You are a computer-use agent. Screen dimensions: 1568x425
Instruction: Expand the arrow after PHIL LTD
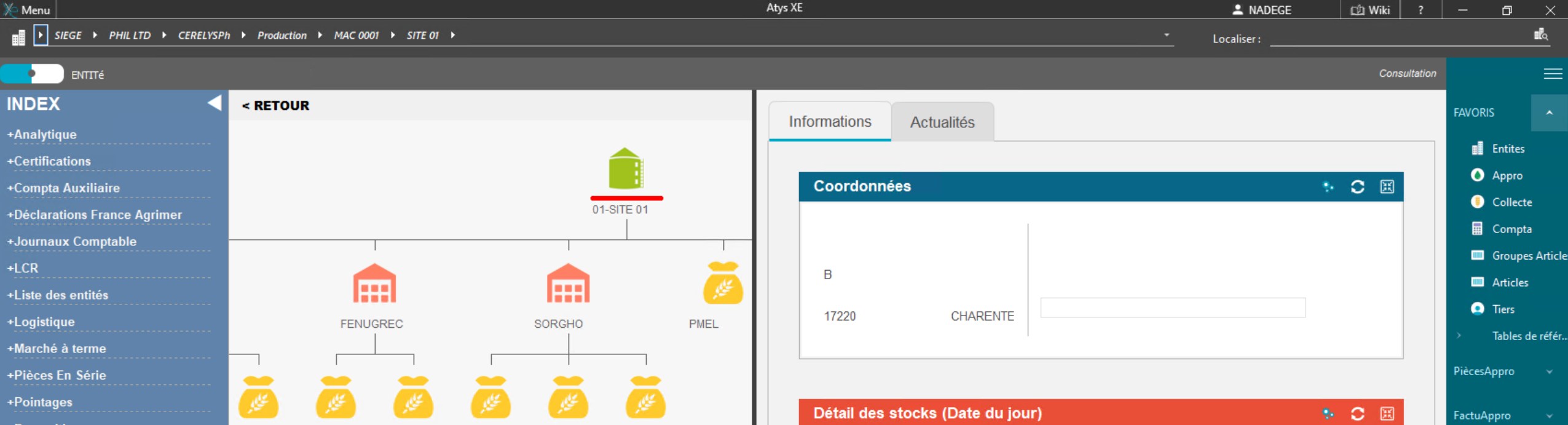click(164, 35)
